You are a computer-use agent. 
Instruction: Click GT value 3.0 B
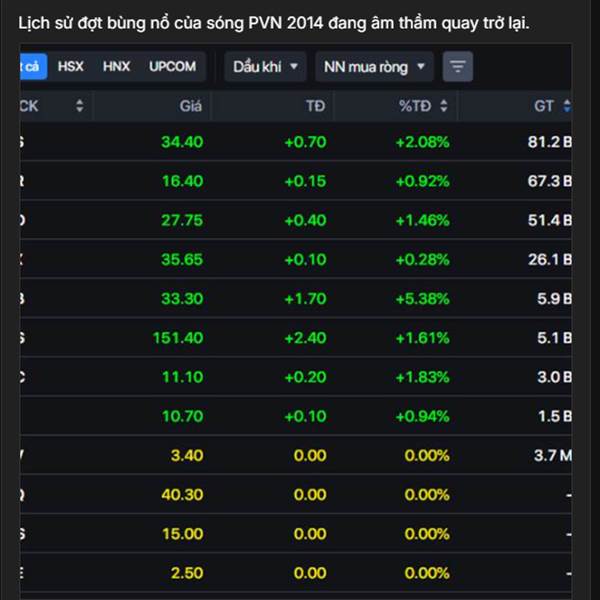(x=554, y=377)
